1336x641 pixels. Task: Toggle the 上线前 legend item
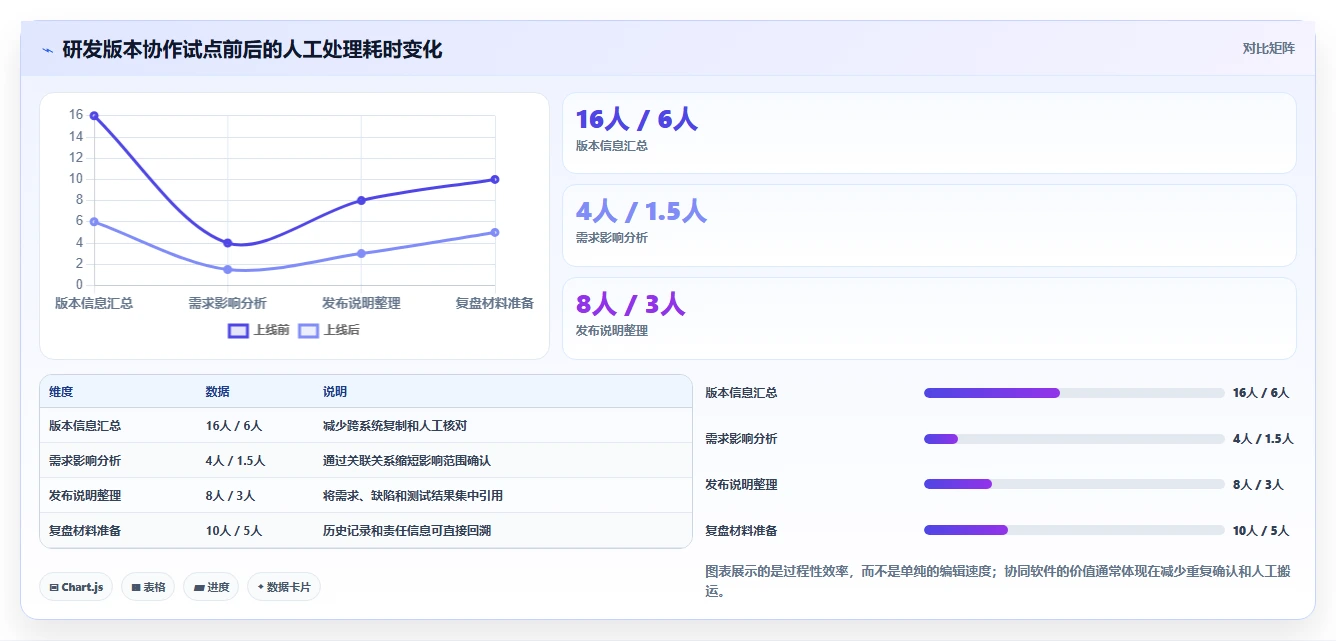[259, 330]
